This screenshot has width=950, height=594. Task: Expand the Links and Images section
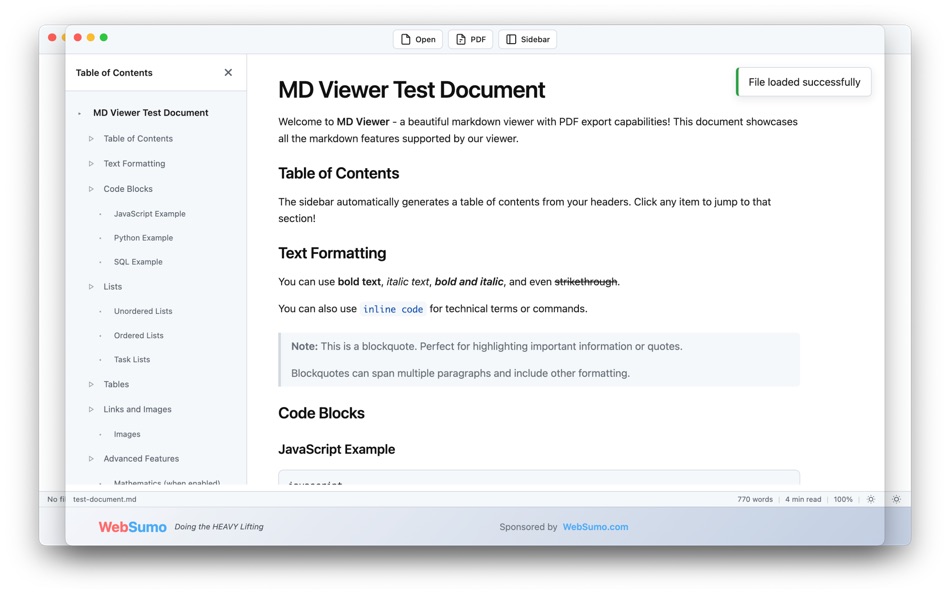point(90,409)
